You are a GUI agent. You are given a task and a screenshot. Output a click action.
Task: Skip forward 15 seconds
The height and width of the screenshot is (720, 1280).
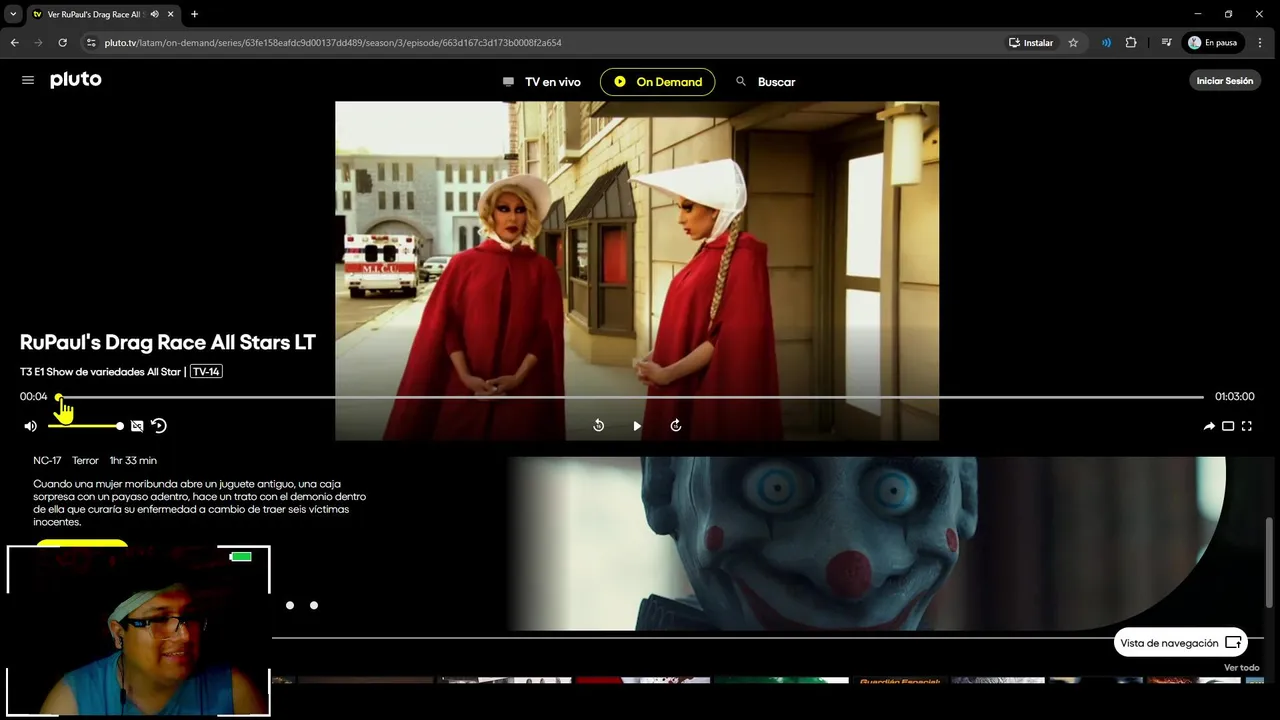676,426
